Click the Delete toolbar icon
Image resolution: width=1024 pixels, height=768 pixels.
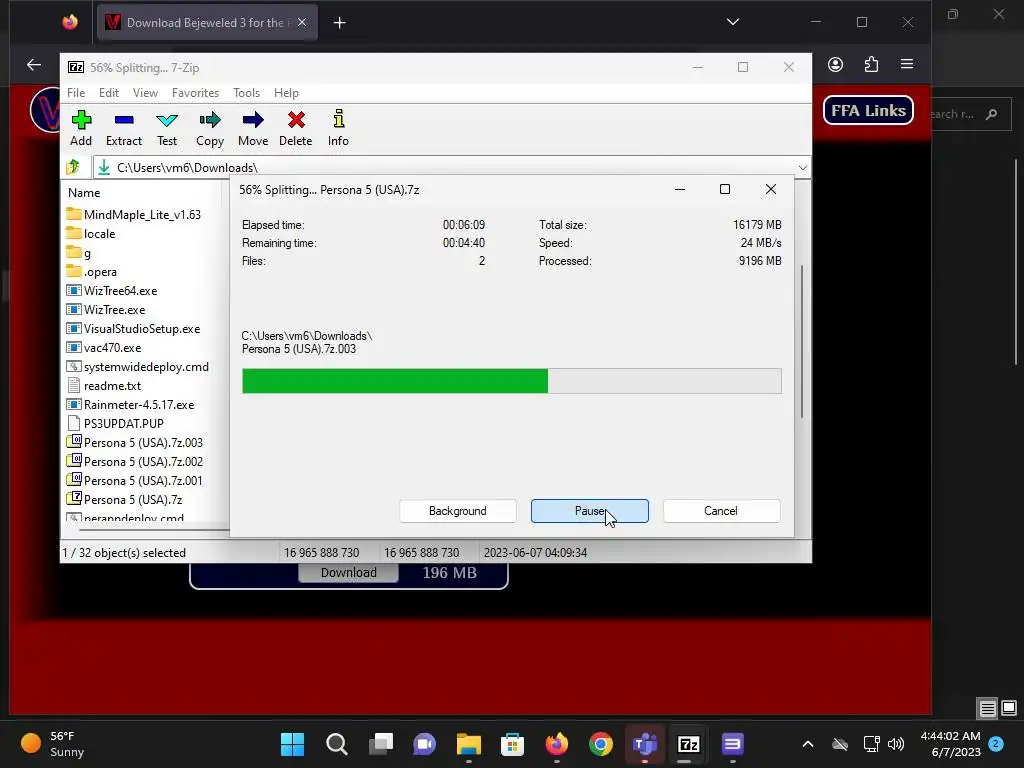296,128
